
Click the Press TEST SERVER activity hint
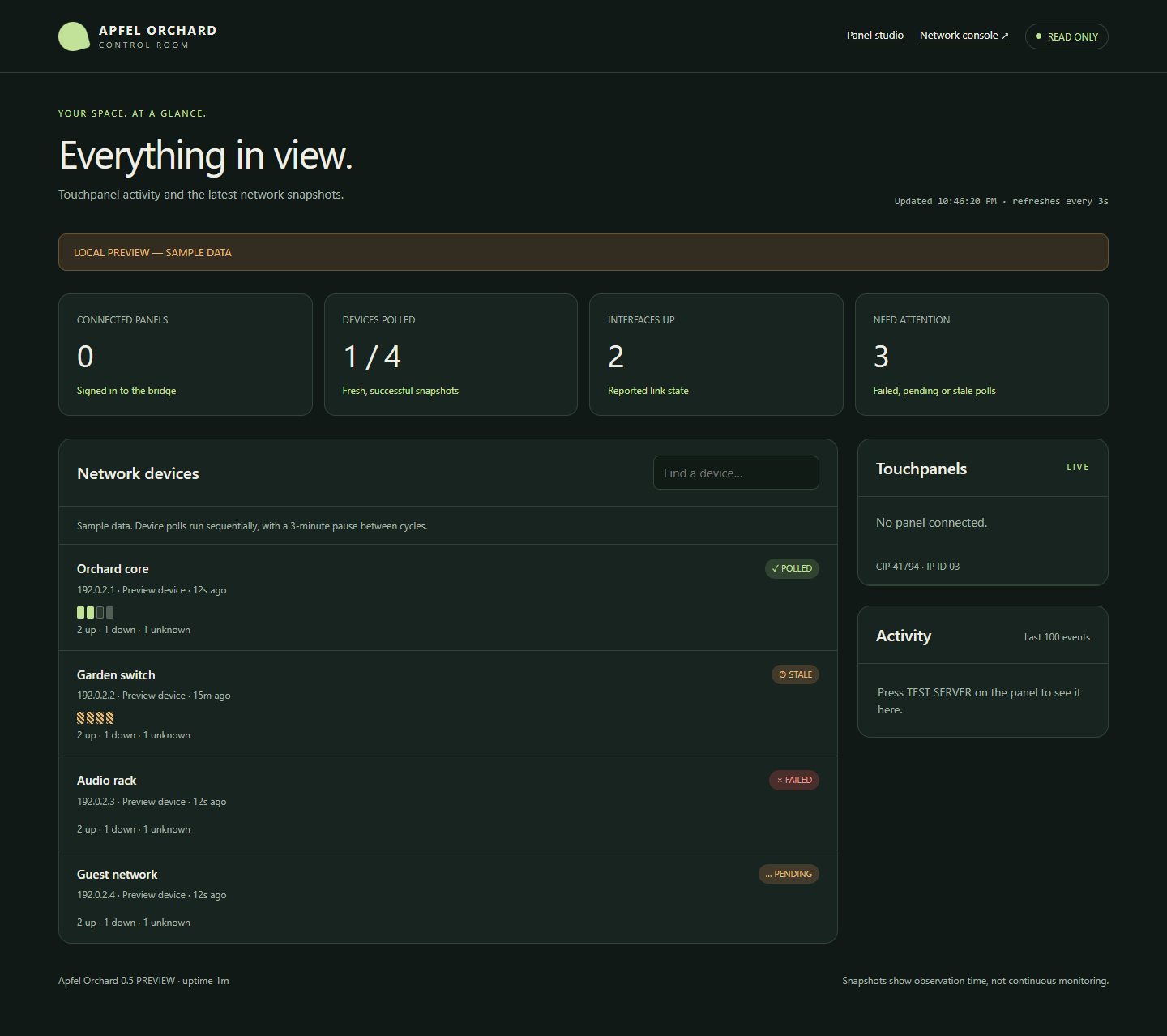pyautogui.click(x=979, y=701)
